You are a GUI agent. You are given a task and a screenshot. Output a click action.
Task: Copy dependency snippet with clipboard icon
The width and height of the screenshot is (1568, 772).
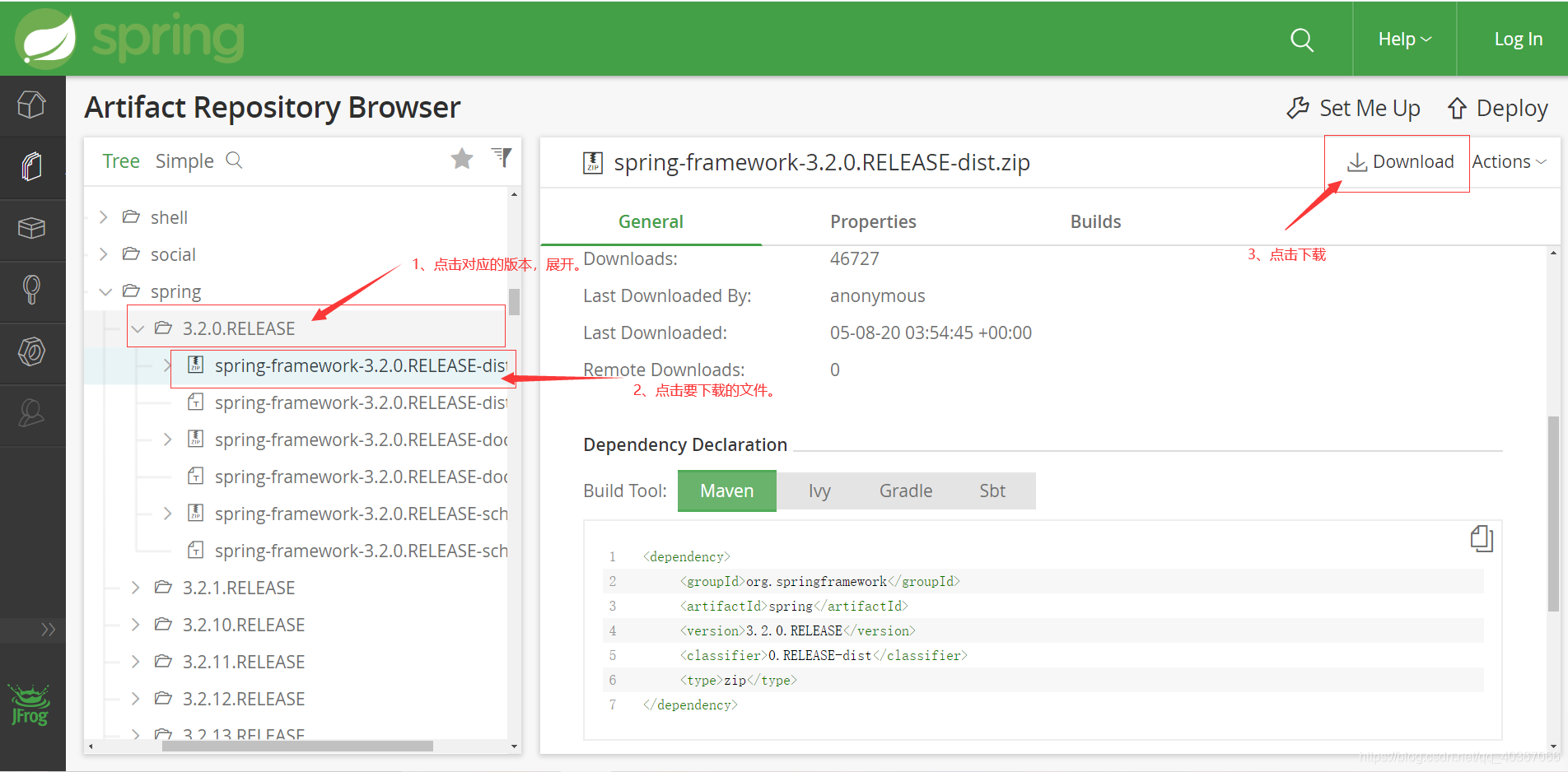[x=1482, y=539]
